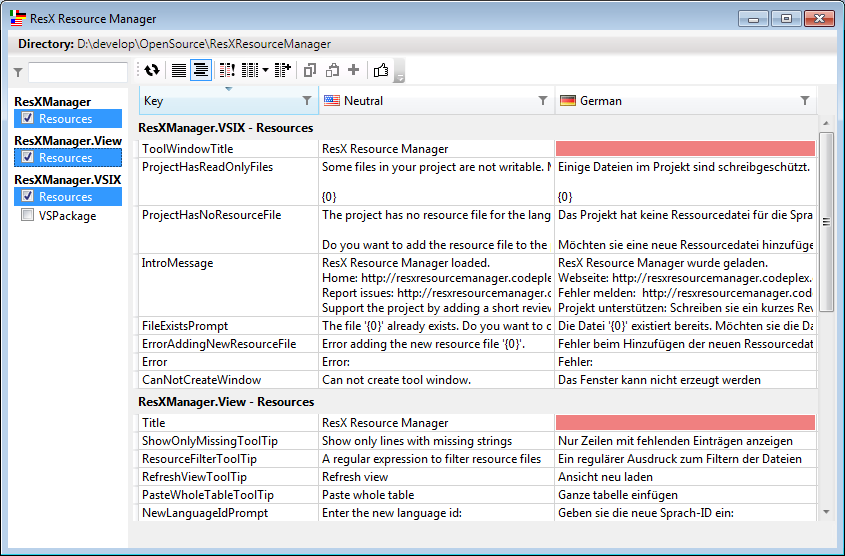Uncheck Resources under ResXManager.View

[28, 157]
